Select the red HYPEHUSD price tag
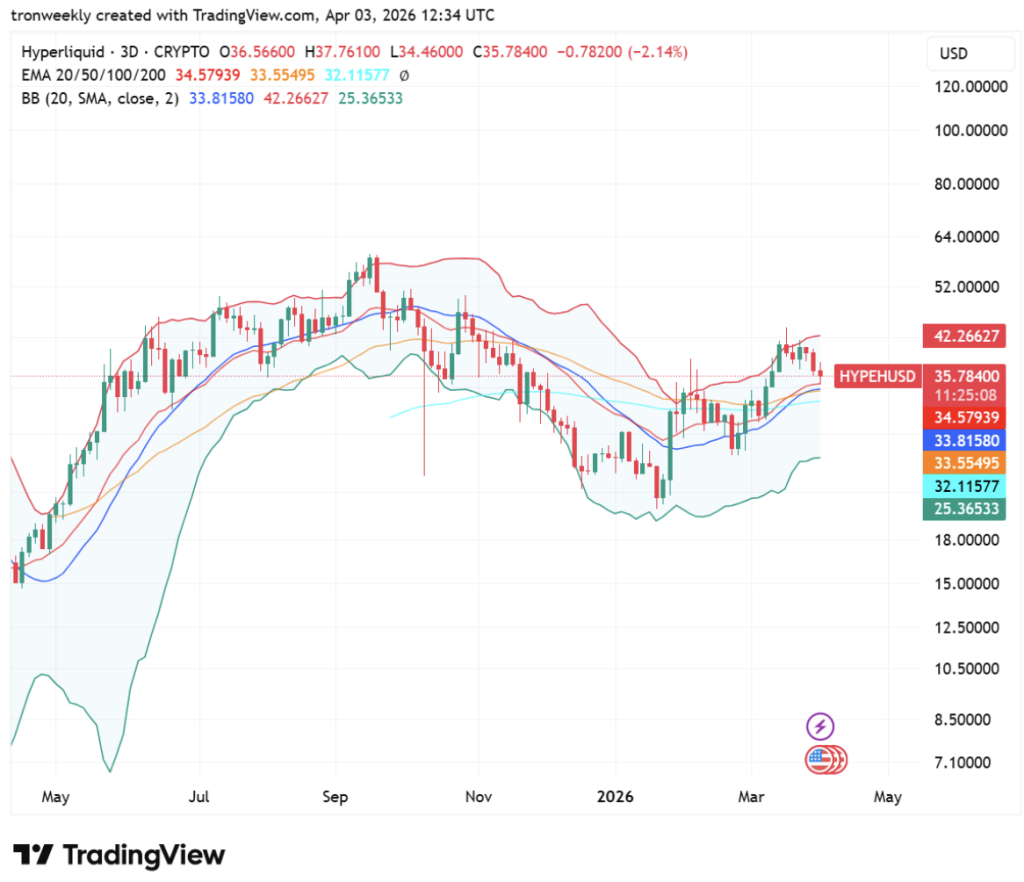The image size is (1024, 882). (878, 376)
